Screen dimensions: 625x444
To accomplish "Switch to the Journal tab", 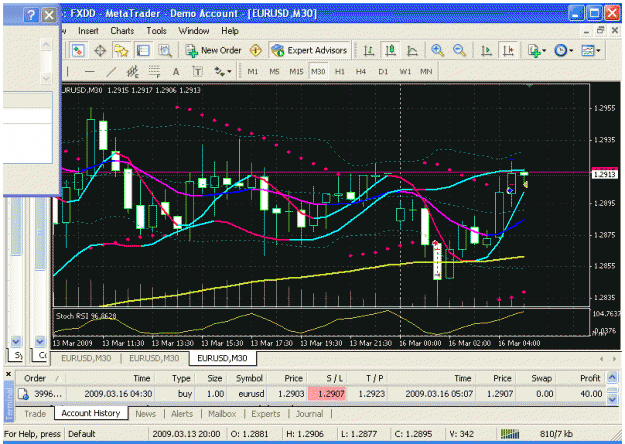I will click(309, 414).
